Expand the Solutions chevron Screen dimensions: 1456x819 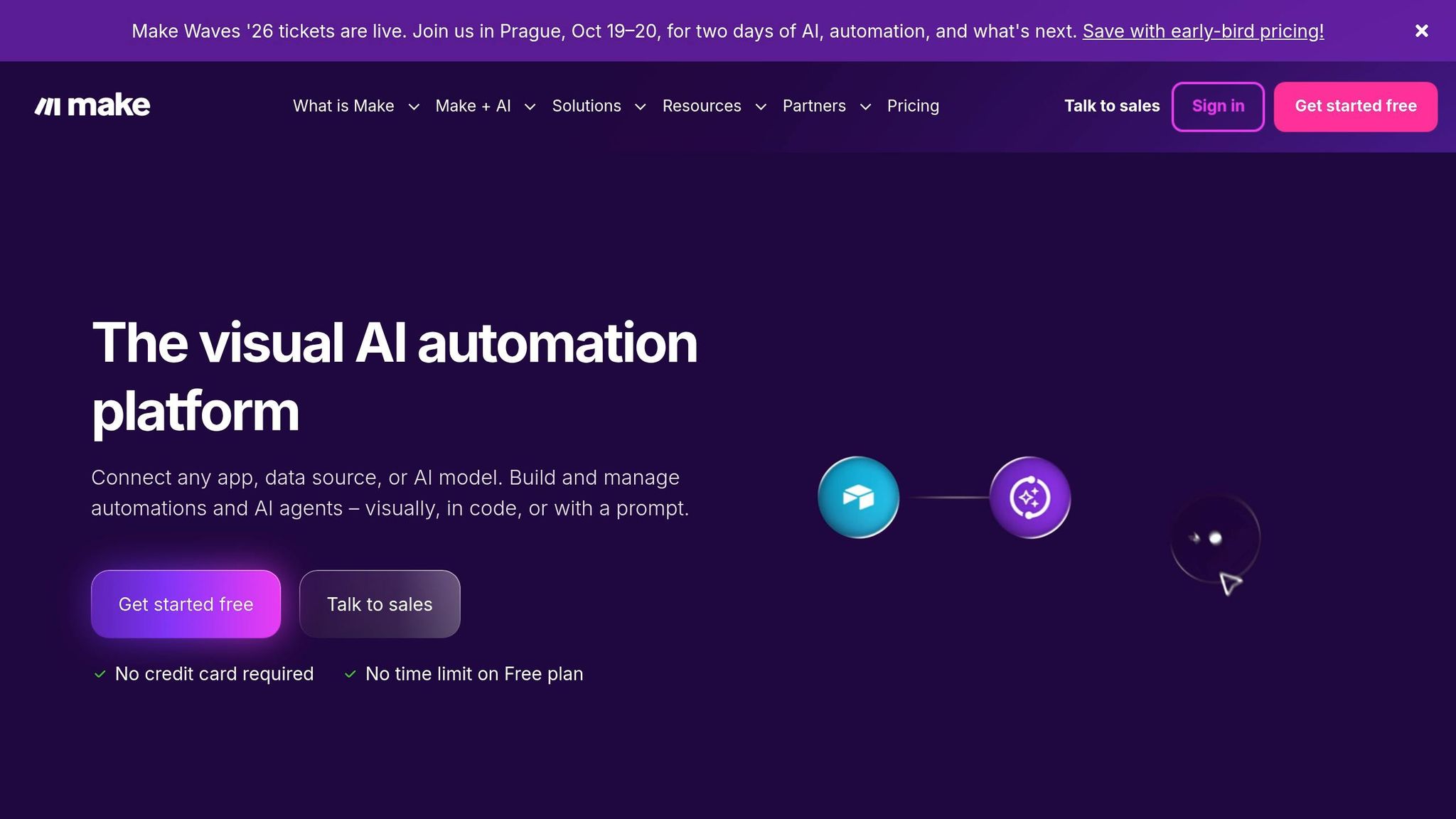coord(640,107)
